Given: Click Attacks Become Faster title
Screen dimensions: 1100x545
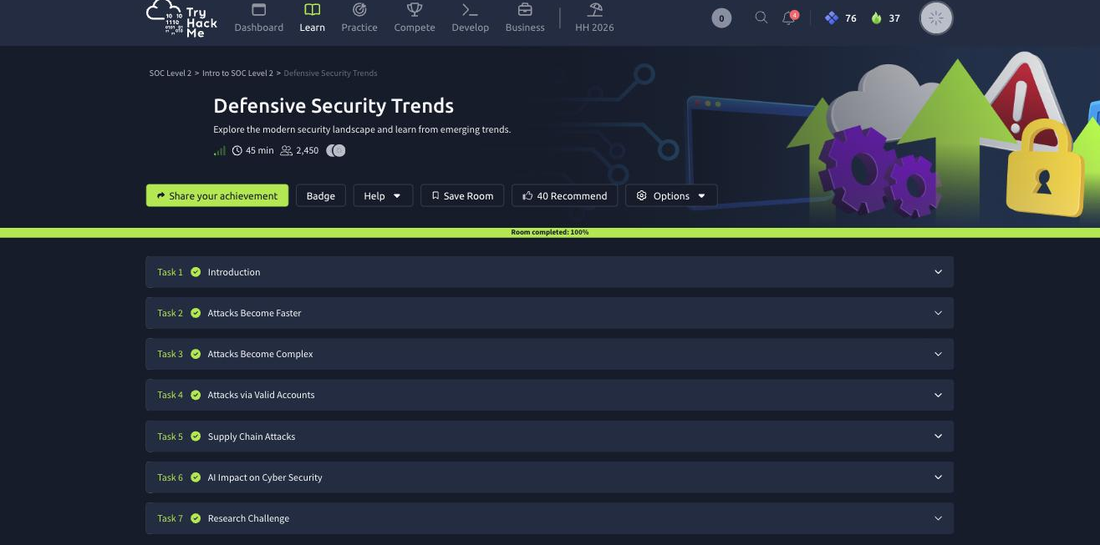Looking at the screenshot, I should (255, 313).
